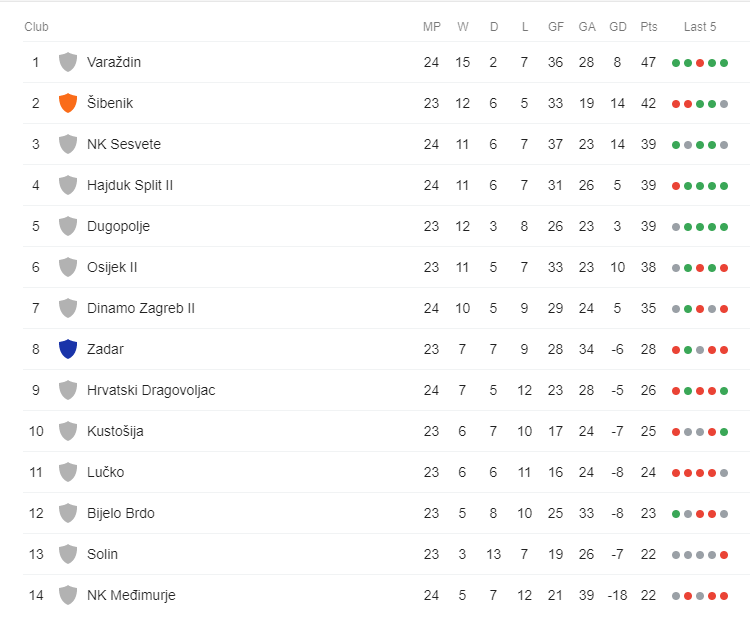
Task: Click the NK Sesvete shield icon
Action: [68, 144]
